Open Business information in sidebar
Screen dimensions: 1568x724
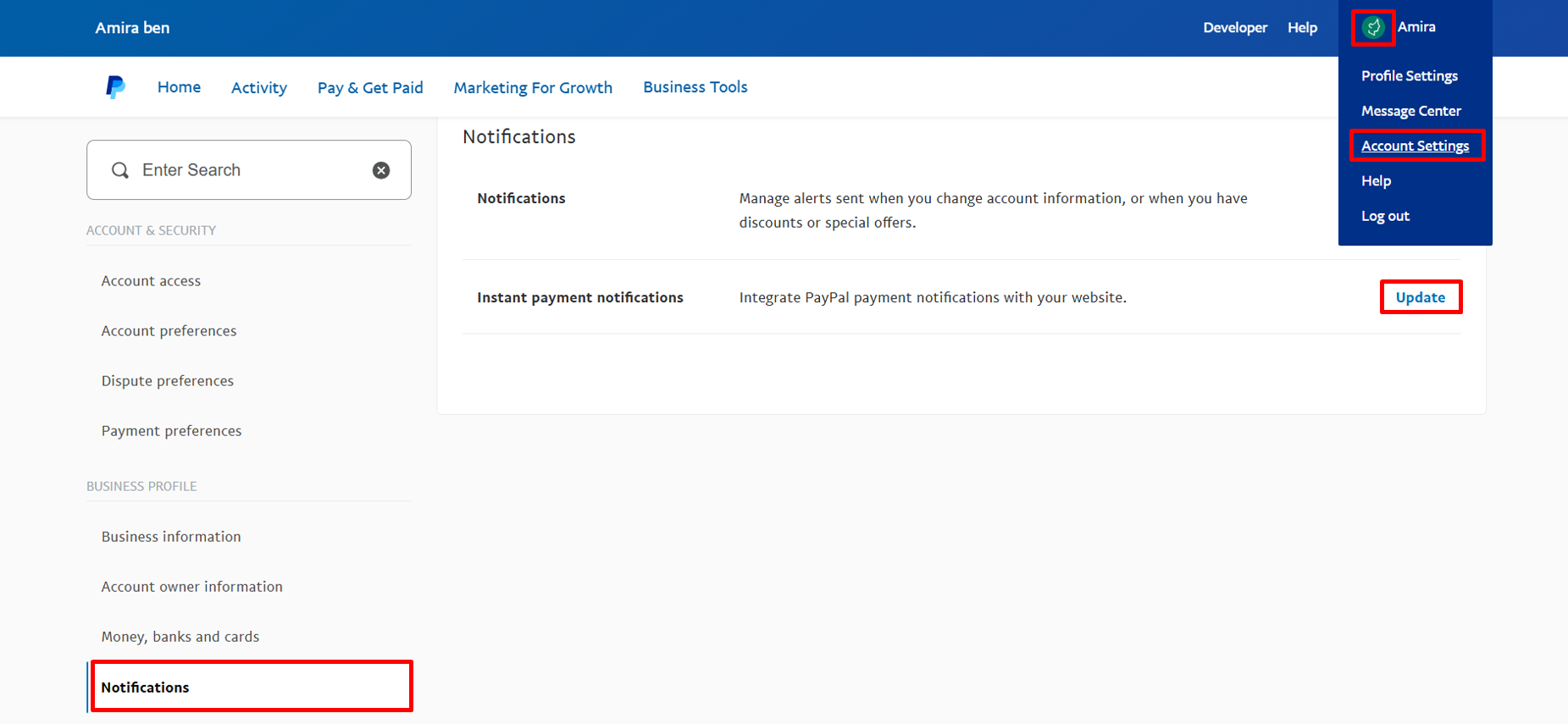point(171,537)
